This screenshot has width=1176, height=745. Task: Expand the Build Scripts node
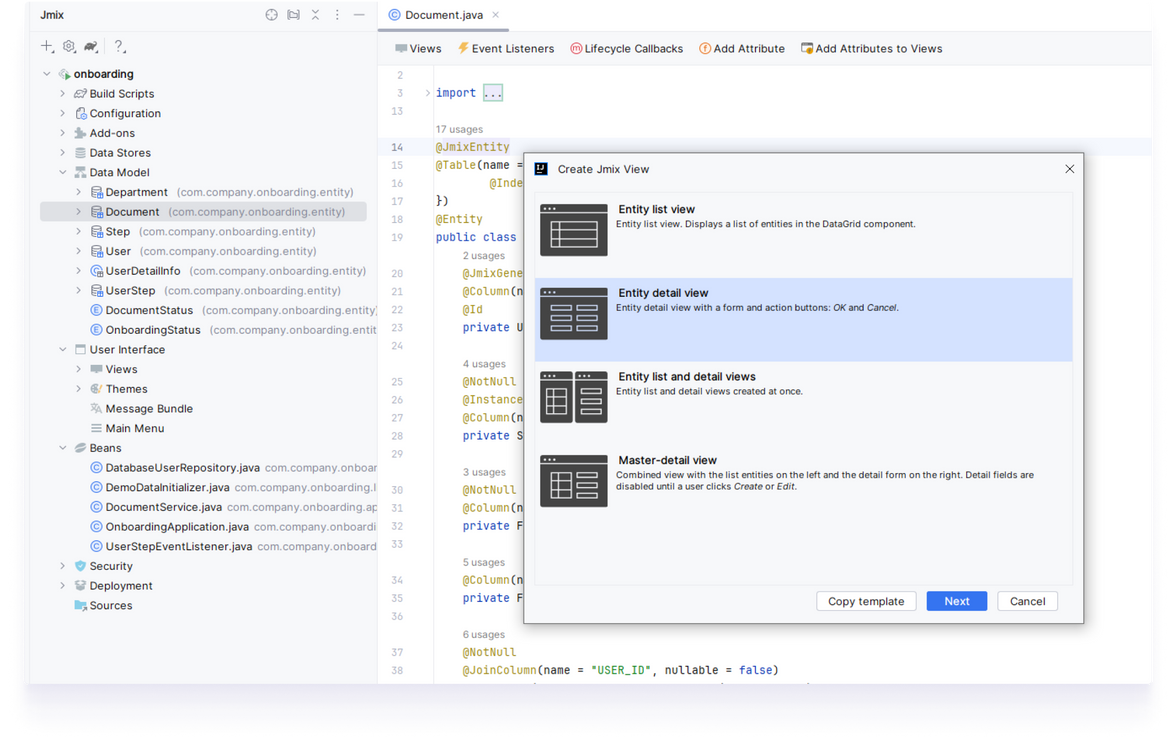tap(63, 94)
